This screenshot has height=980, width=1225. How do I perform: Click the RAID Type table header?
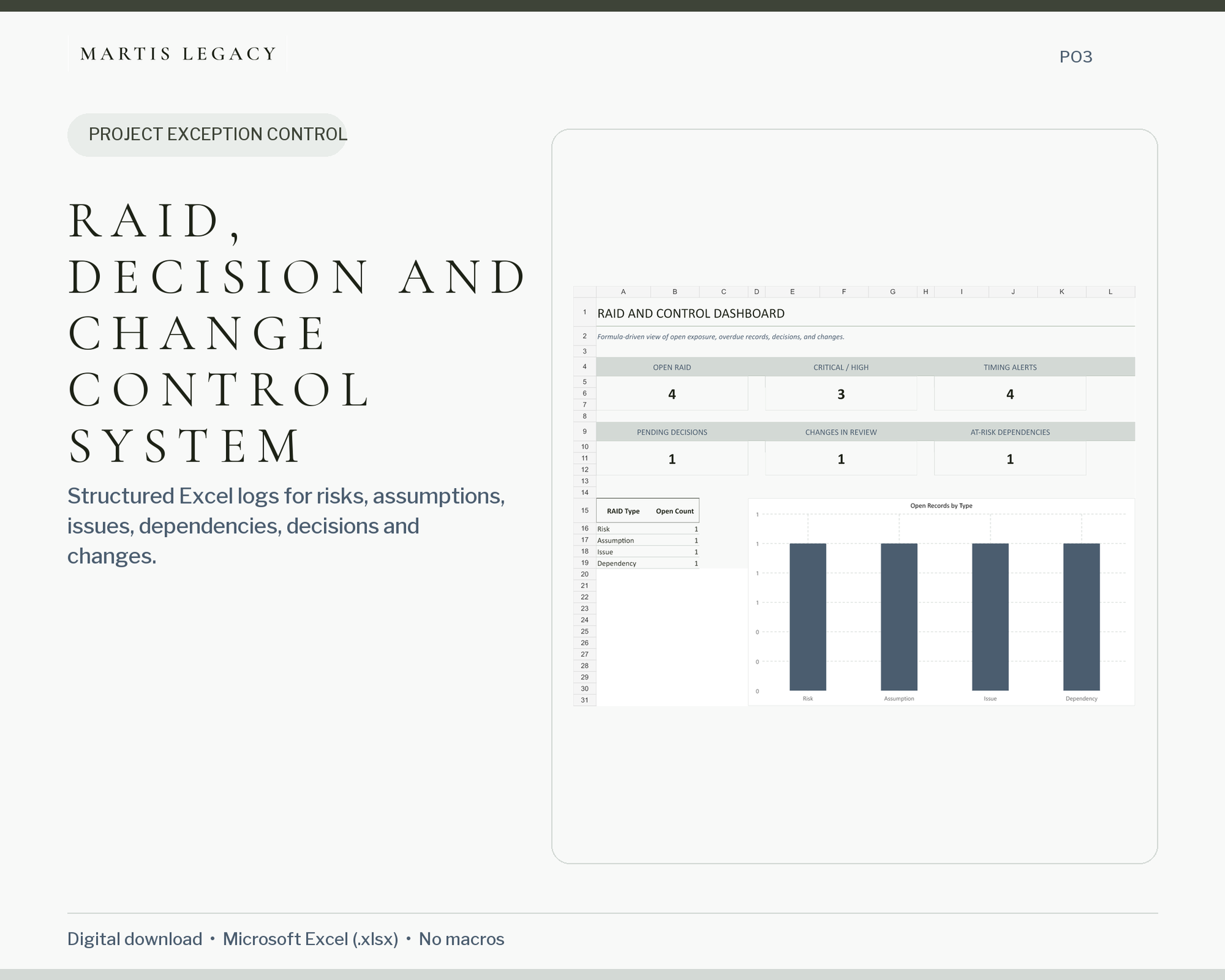pos(623,511)
